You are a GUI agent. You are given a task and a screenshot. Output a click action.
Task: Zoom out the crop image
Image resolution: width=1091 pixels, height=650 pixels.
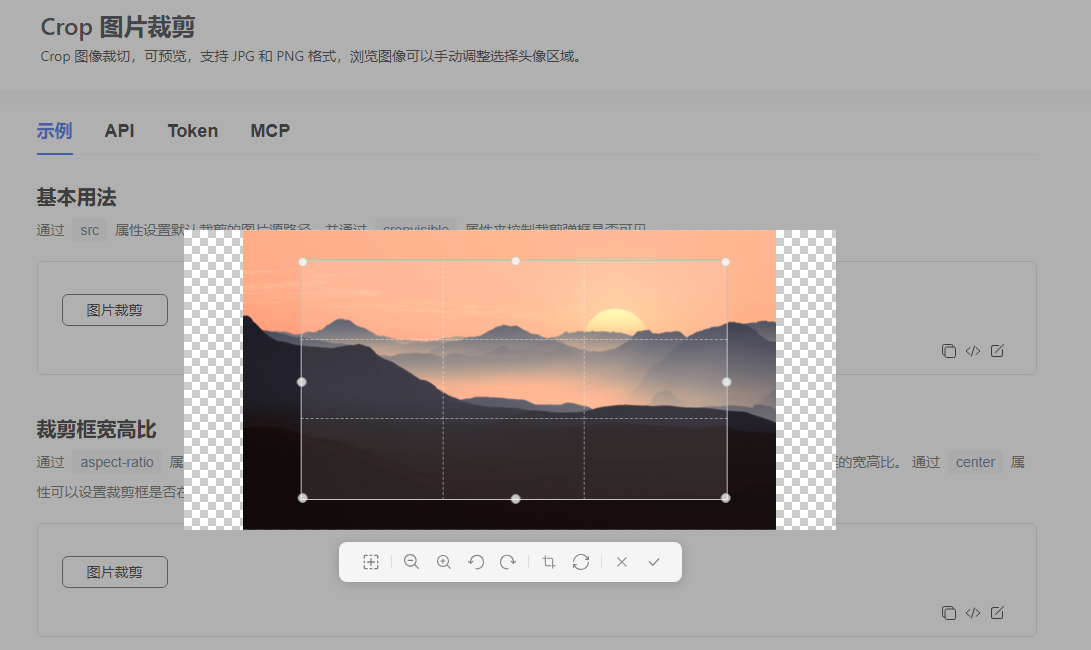pyautogui.click(x=411, y=562)
